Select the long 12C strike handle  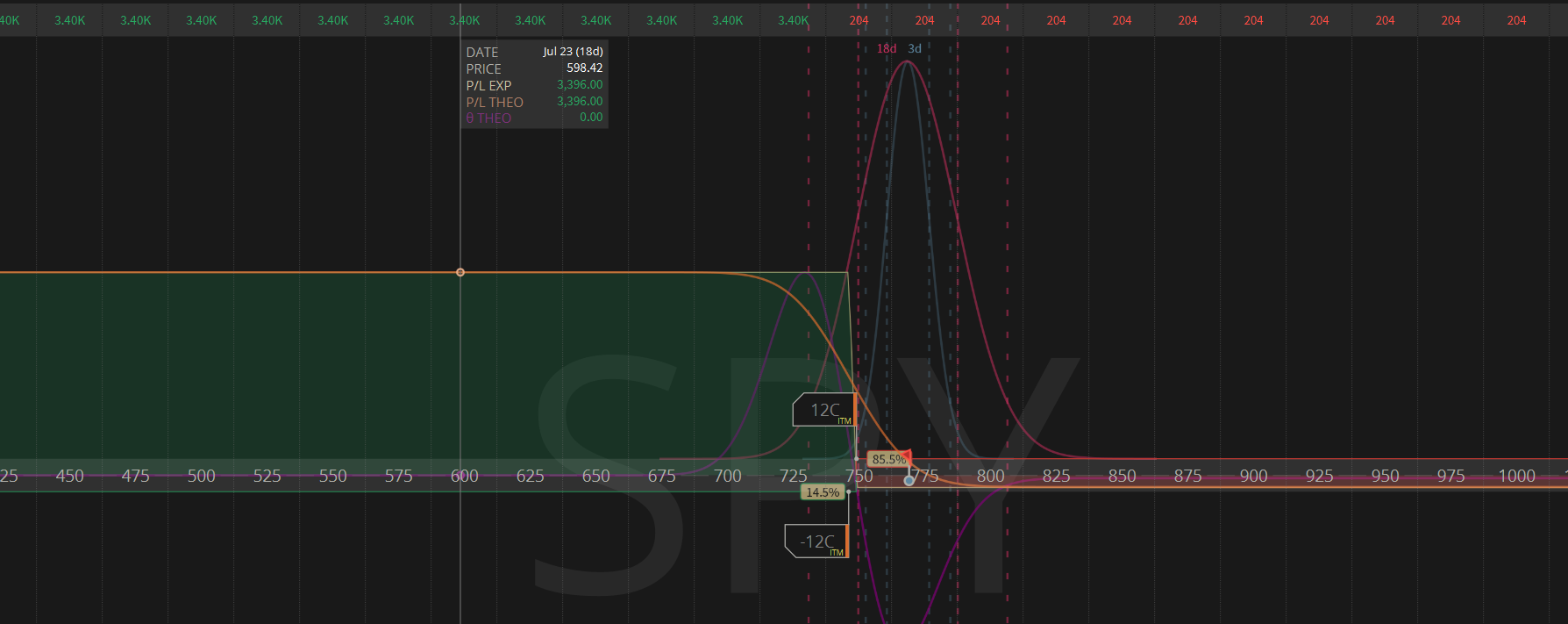[824, 410]
